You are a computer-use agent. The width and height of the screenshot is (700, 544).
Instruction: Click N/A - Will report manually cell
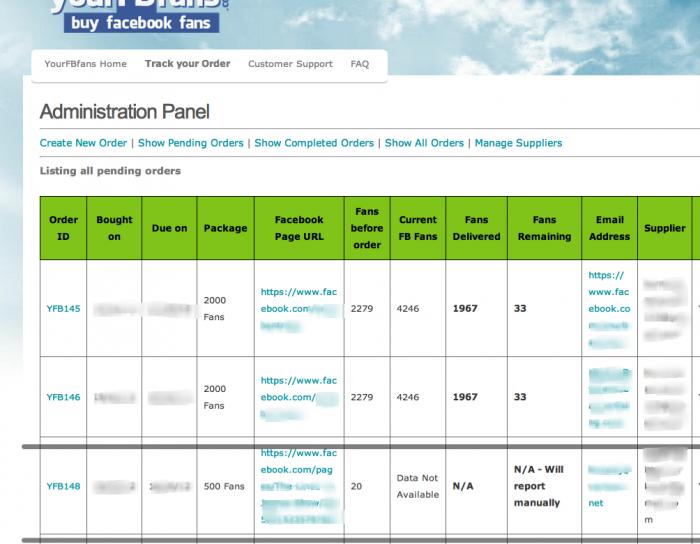click(x=539, y=486)
